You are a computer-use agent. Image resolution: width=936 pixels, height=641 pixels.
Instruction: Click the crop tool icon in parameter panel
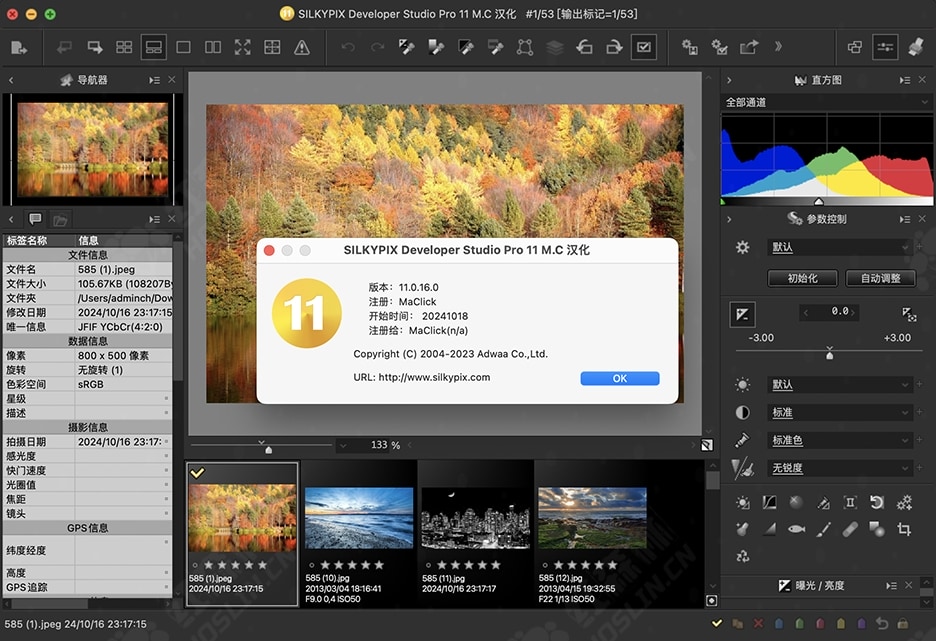click(x=904, y=529)
